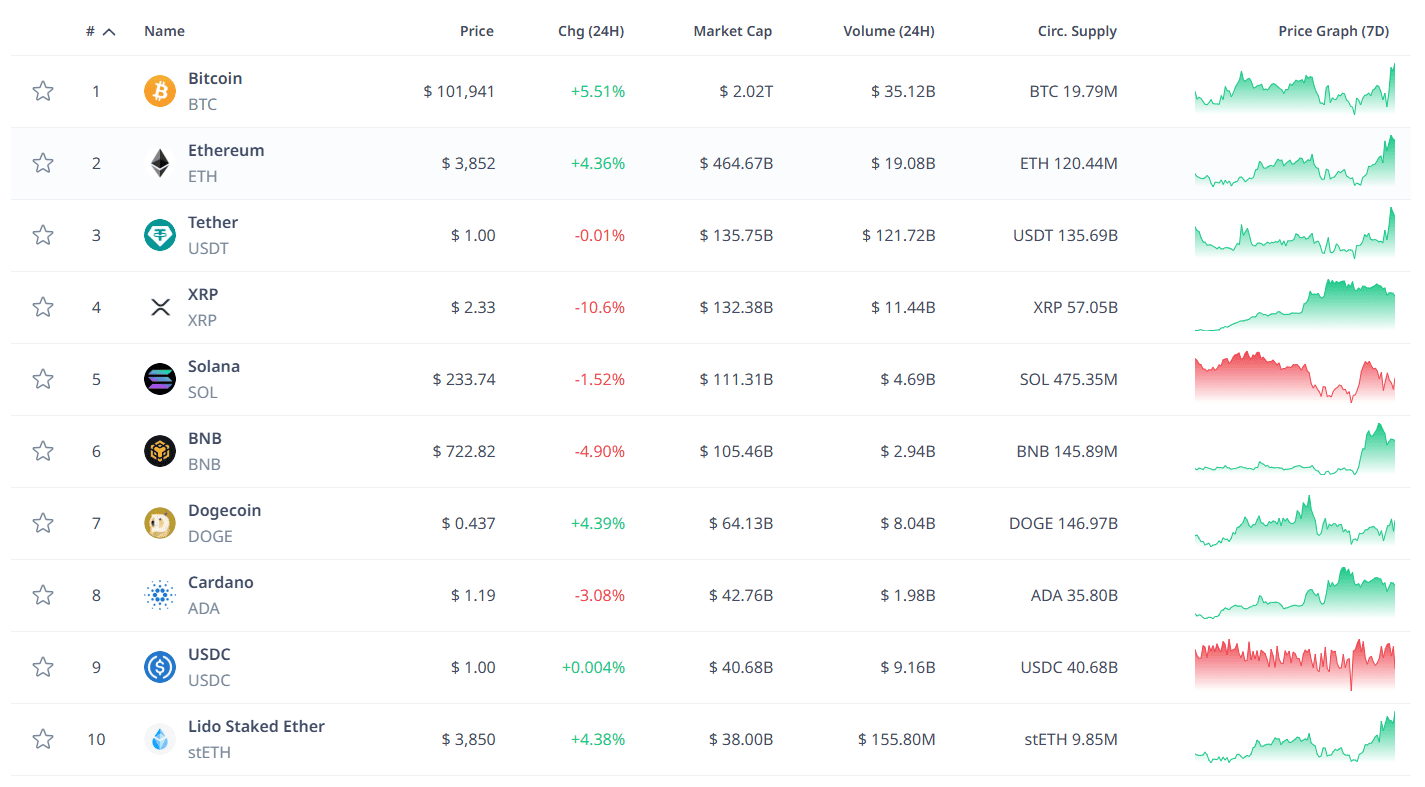Star Dogecoin in the watchlist
This screenshot has width=1425, height=787.
pos(43,523)
